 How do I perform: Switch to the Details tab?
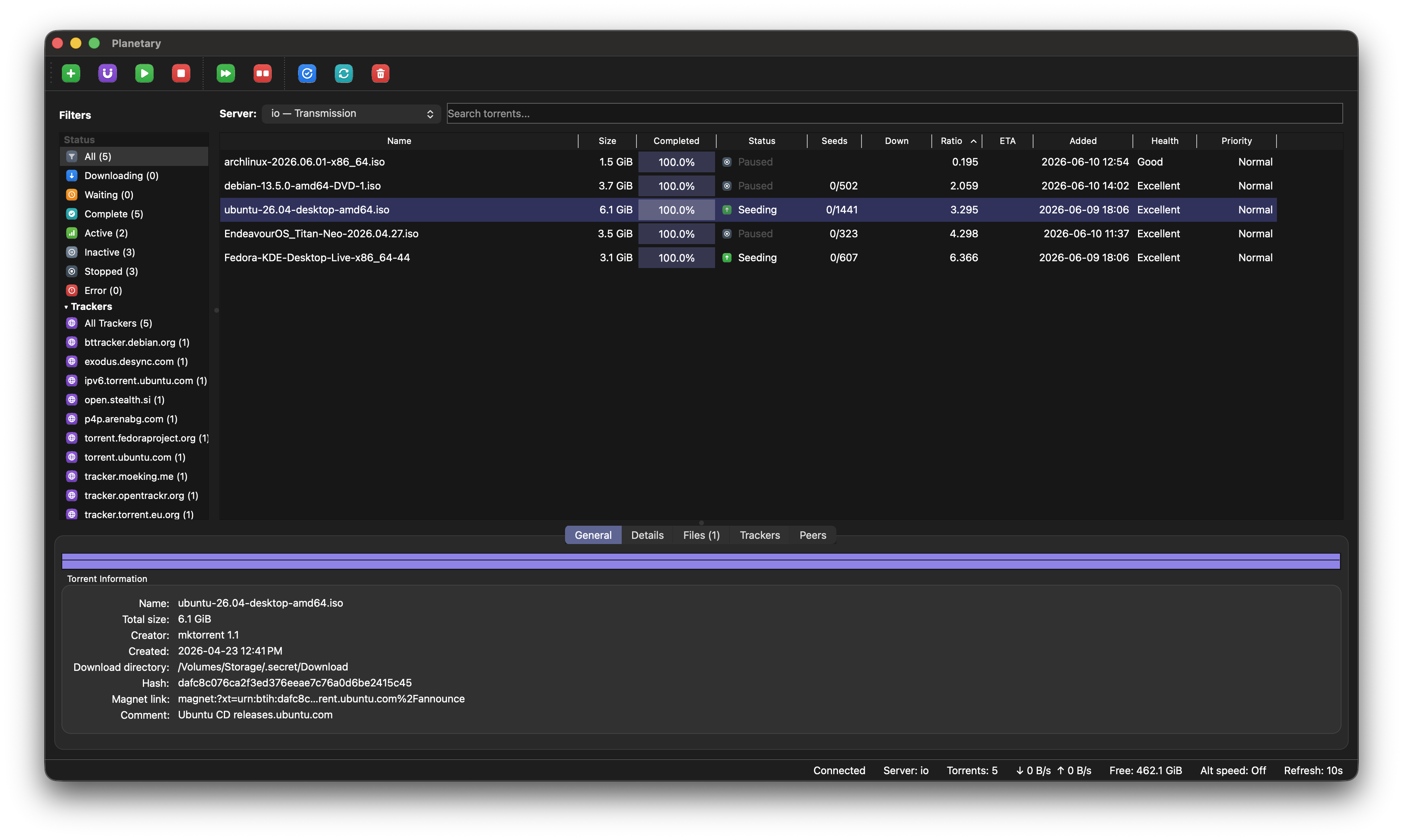point(647,535)
